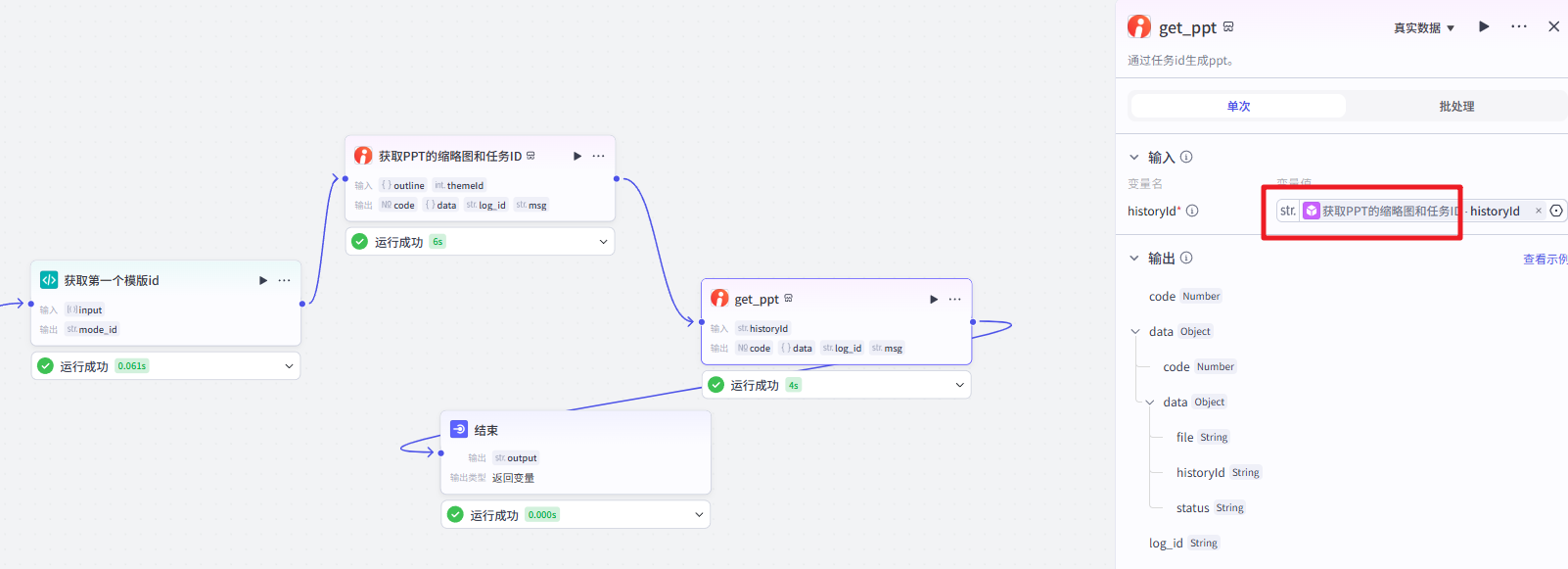This screenshot has height=569, width=1568.
Task: Run the 获取第一个模版id node
Action: tap(262, 280)
